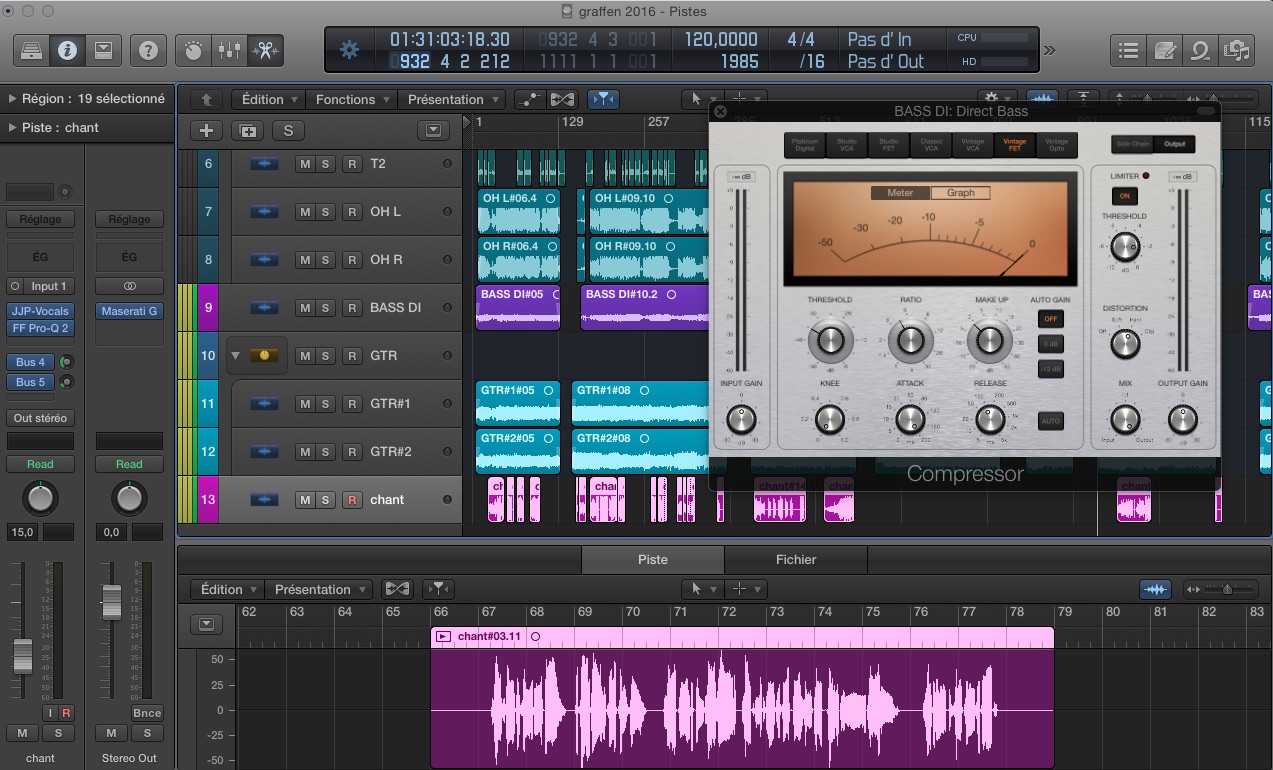Open the Library panel icon

point(31,50)
